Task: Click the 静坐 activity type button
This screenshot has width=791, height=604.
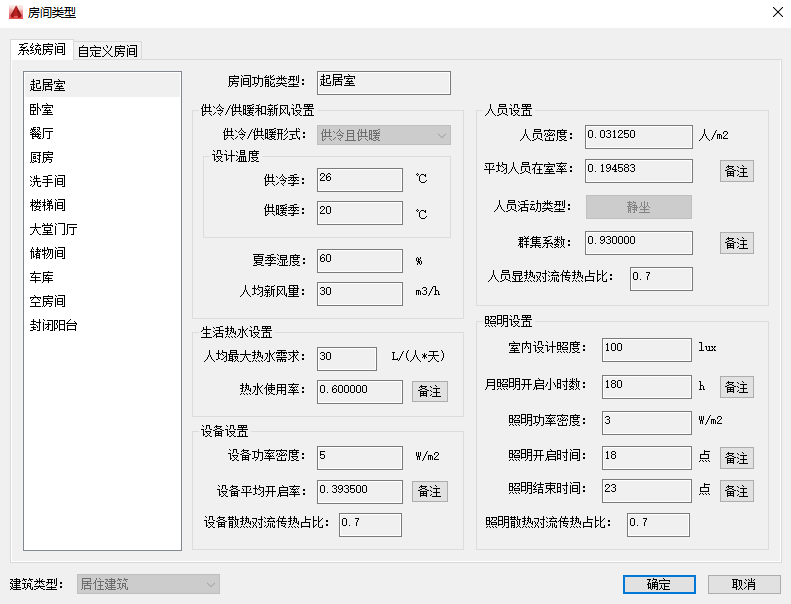Action: [638, 207]
